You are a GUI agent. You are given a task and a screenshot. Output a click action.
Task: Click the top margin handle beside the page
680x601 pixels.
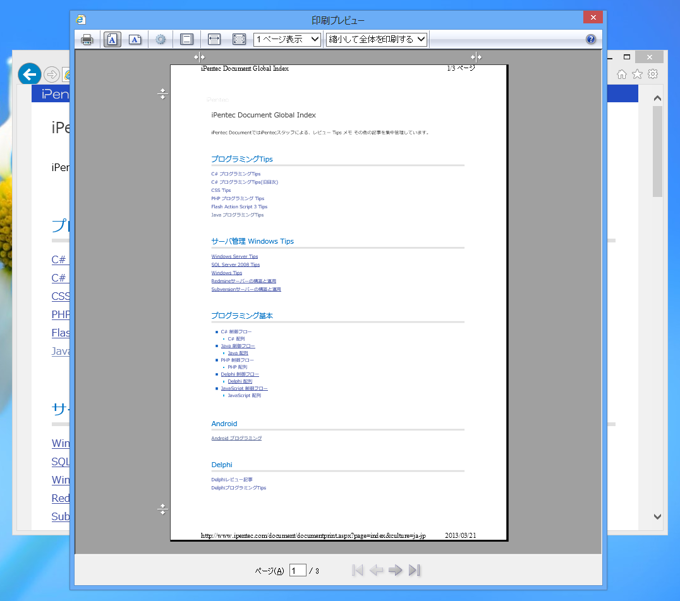[162, 94]
